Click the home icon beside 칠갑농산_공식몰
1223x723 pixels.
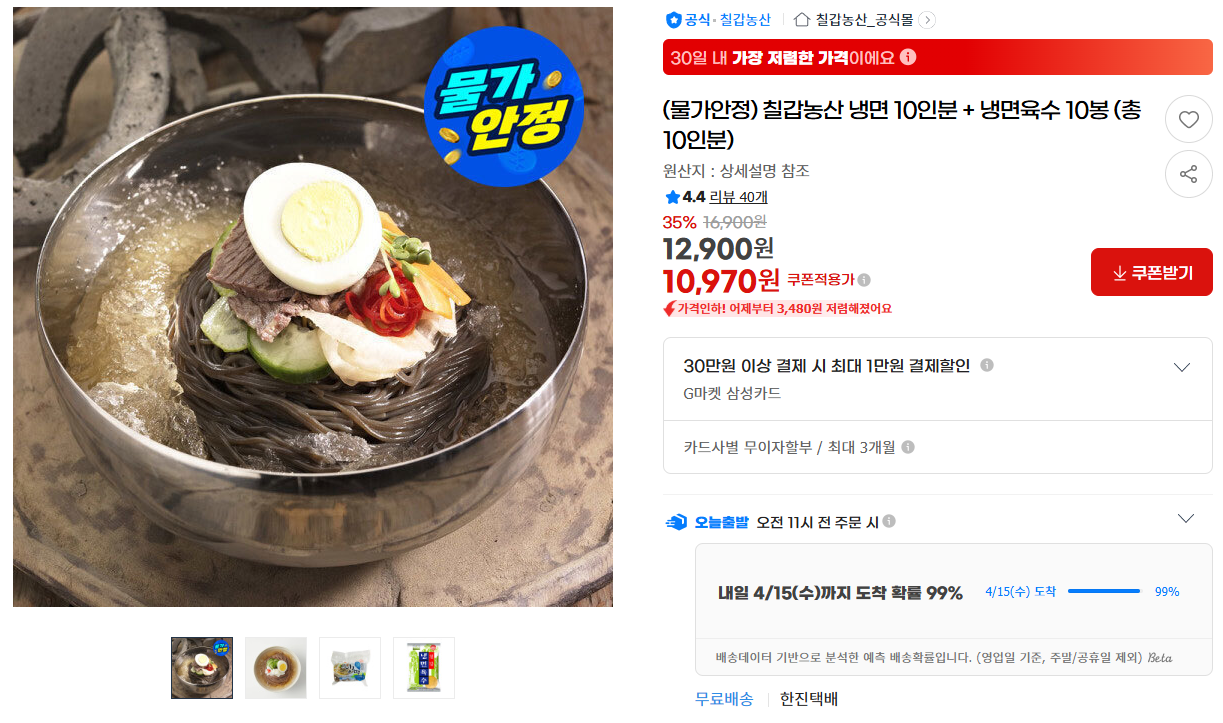tap(801, 19)
